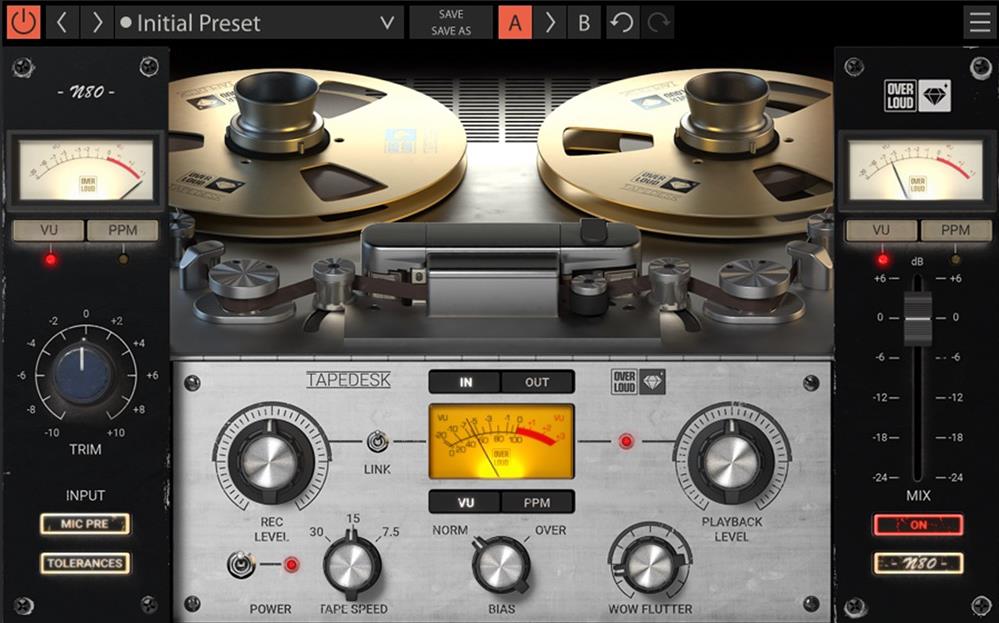
Task: Click SAVE AS preset button
Action: click(x=451, y=31)
